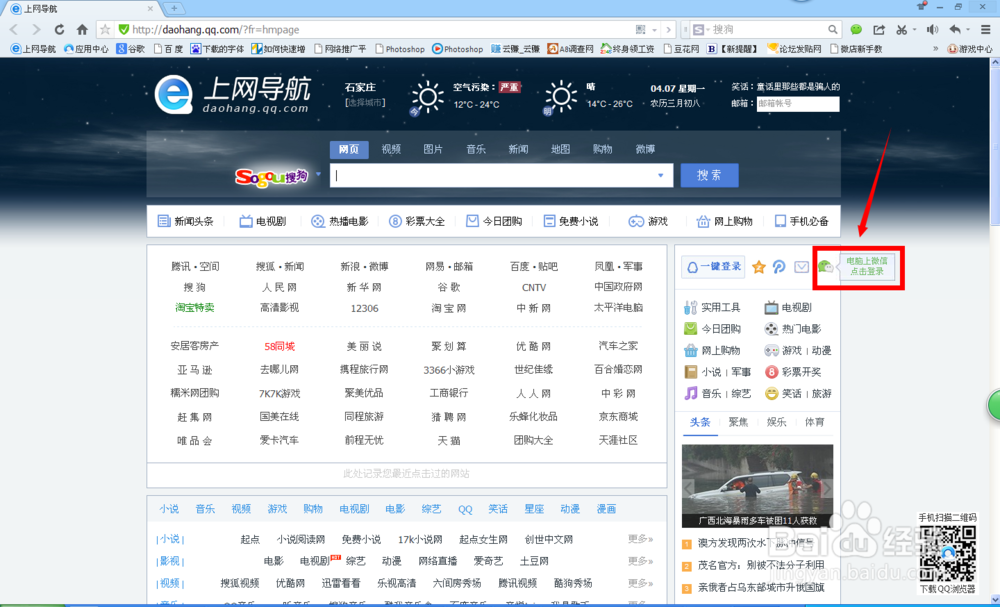Click the address bar URL field

[x=381, y=30]
